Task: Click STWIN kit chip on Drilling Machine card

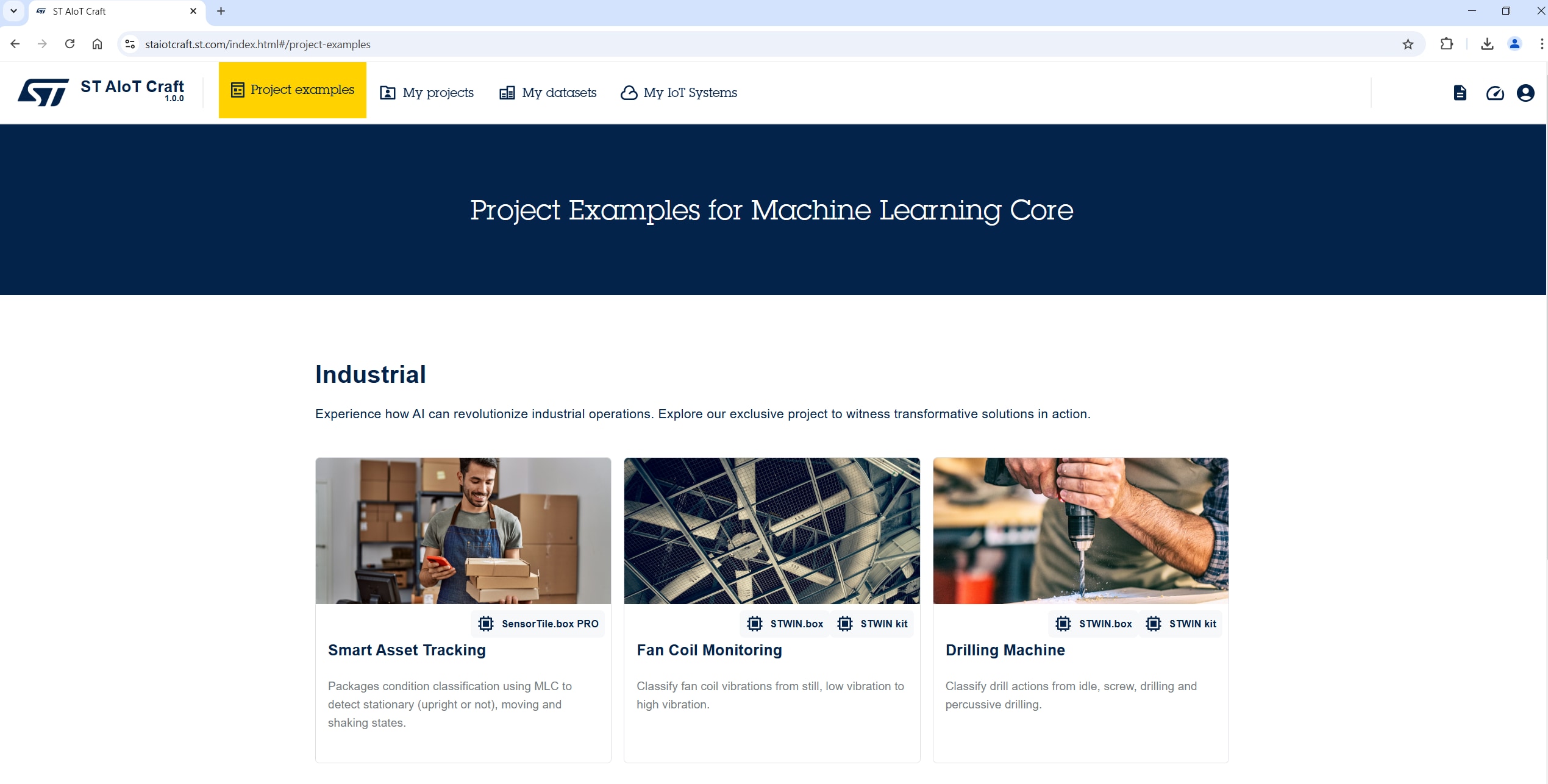Action: pos(1181,624)
